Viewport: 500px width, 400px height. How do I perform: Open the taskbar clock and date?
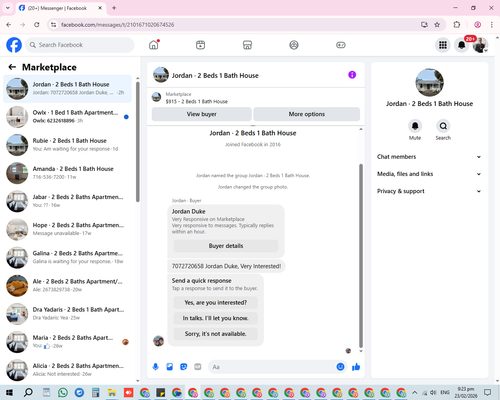pyautogui.click(x=466, y=392)
